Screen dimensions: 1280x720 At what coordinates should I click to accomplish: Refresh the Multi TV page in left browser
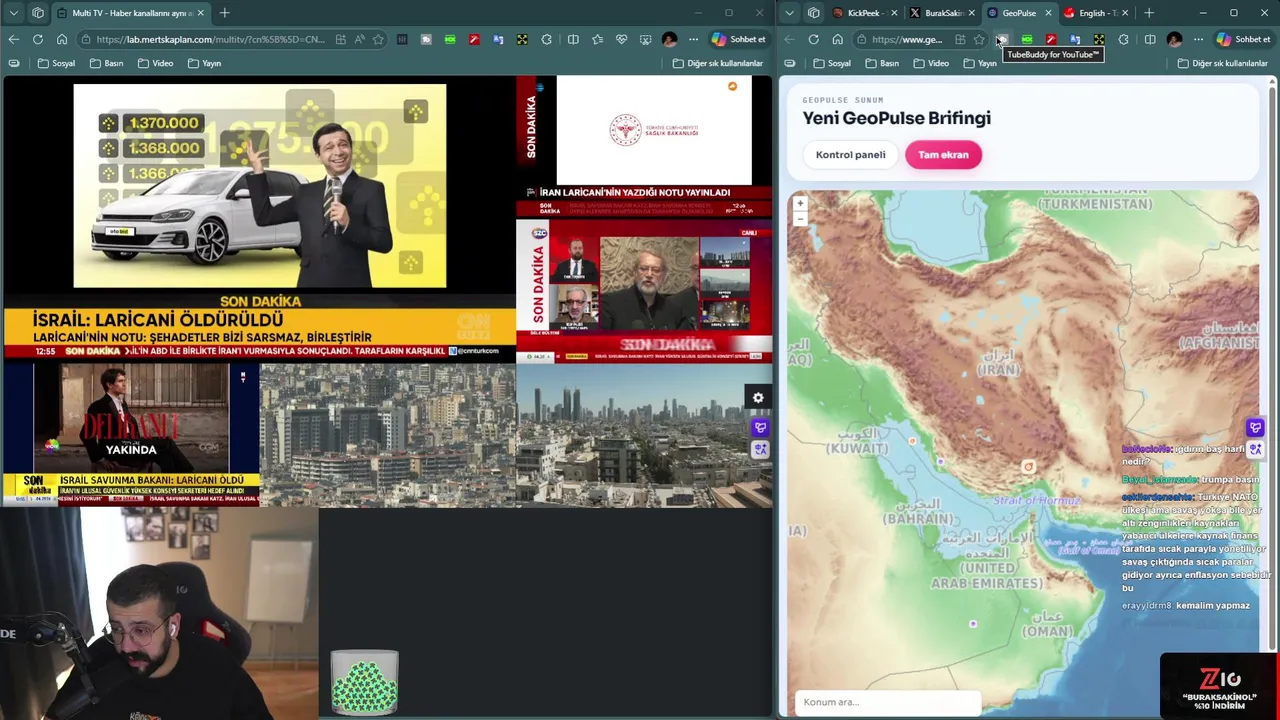pyautogui.click(x=37, y=39)
